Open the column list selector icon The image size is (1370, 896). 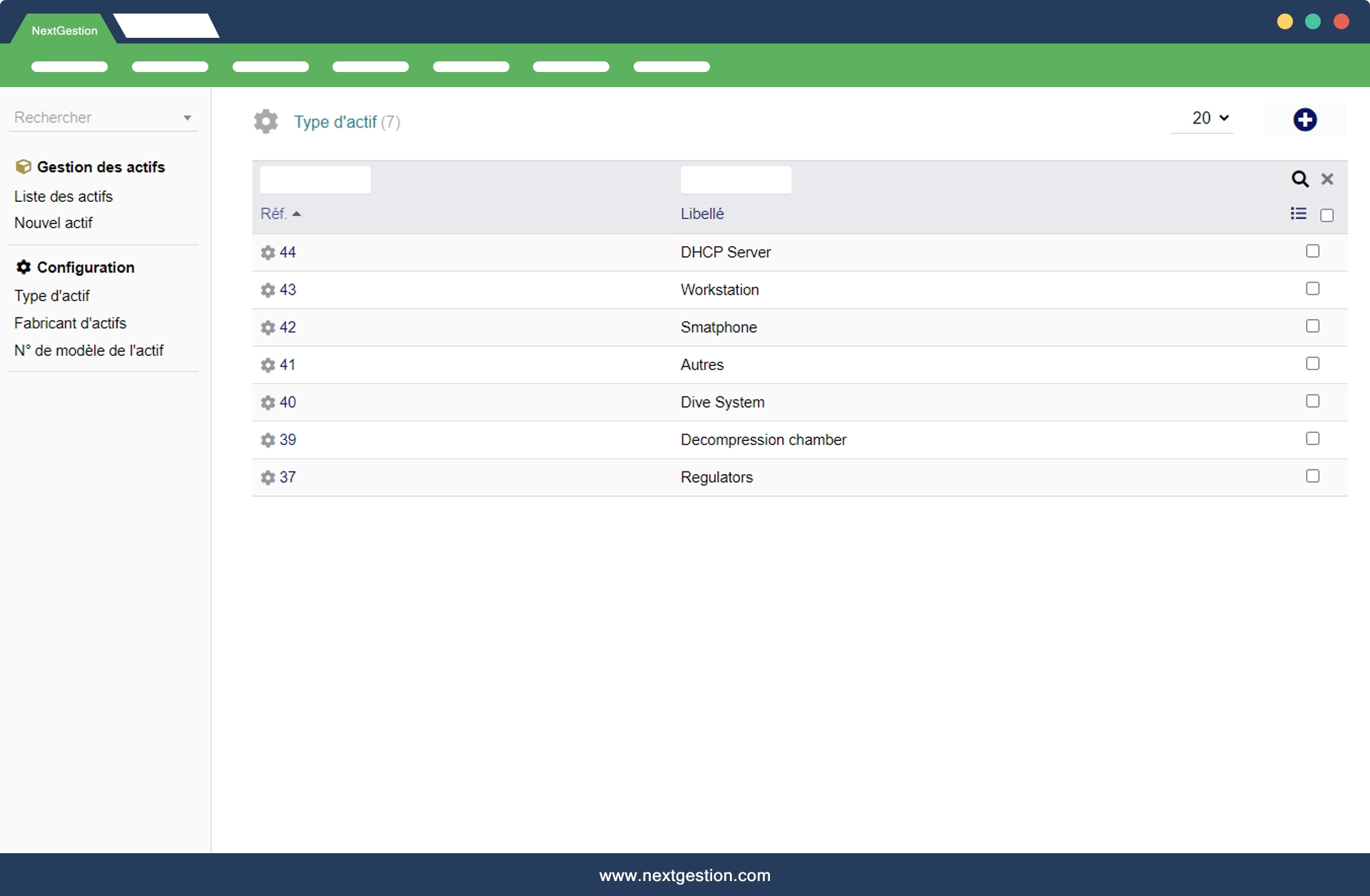tap(1298, 213)
